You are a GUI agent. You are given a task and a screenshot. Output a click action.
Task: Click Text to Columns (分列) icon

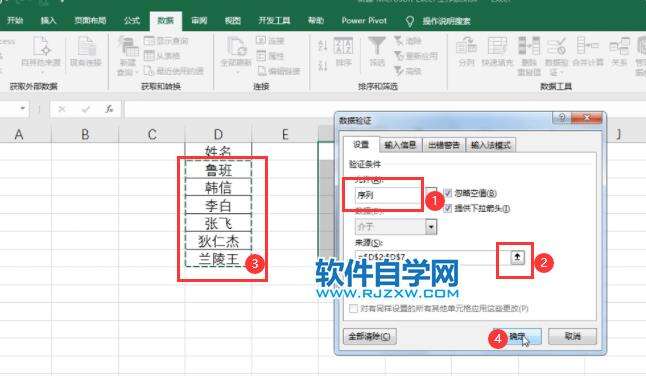click(x=466, y=51)
